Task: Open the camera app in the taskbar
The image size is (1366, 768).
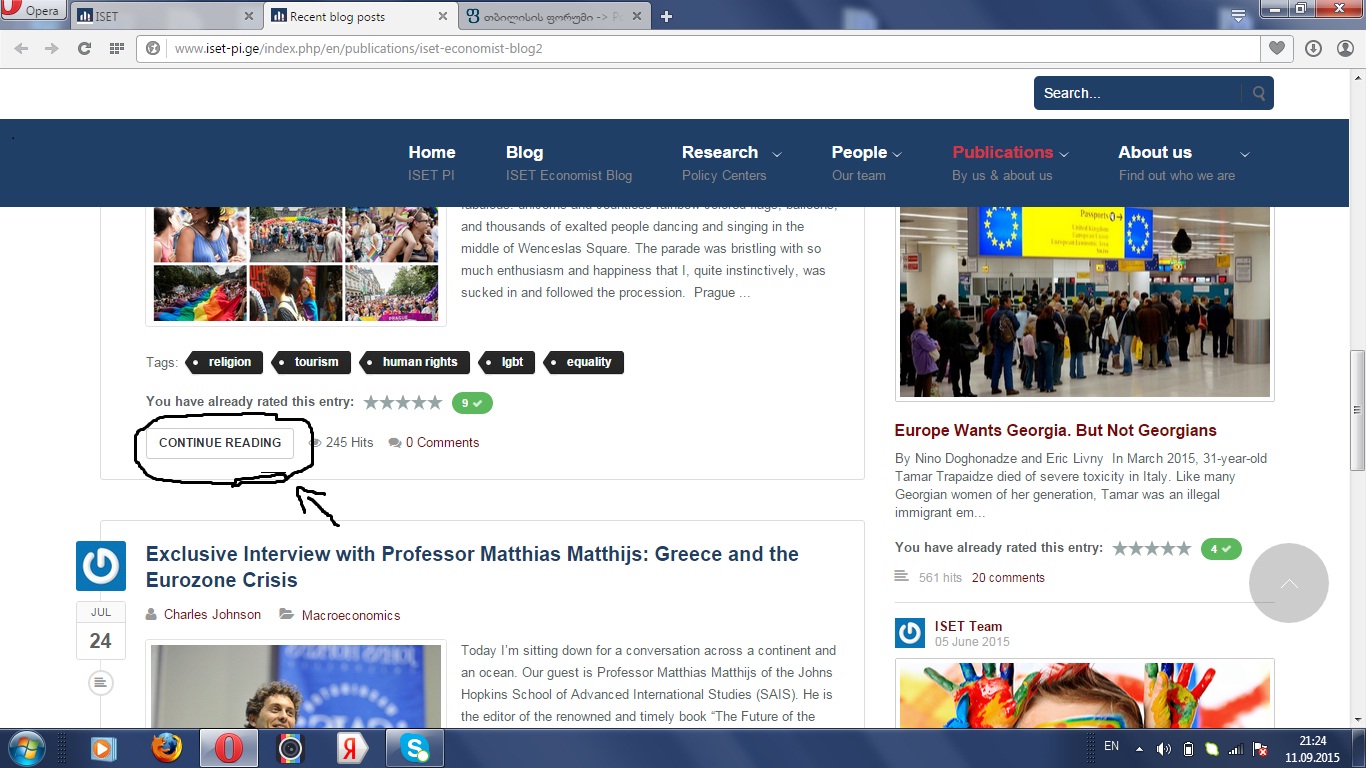Action: (291, 748)
